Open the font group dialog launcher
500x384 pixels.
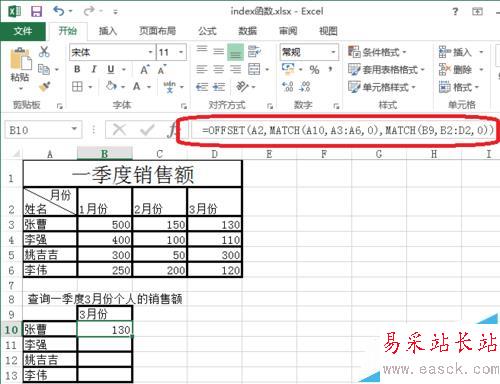click(183, 106)
